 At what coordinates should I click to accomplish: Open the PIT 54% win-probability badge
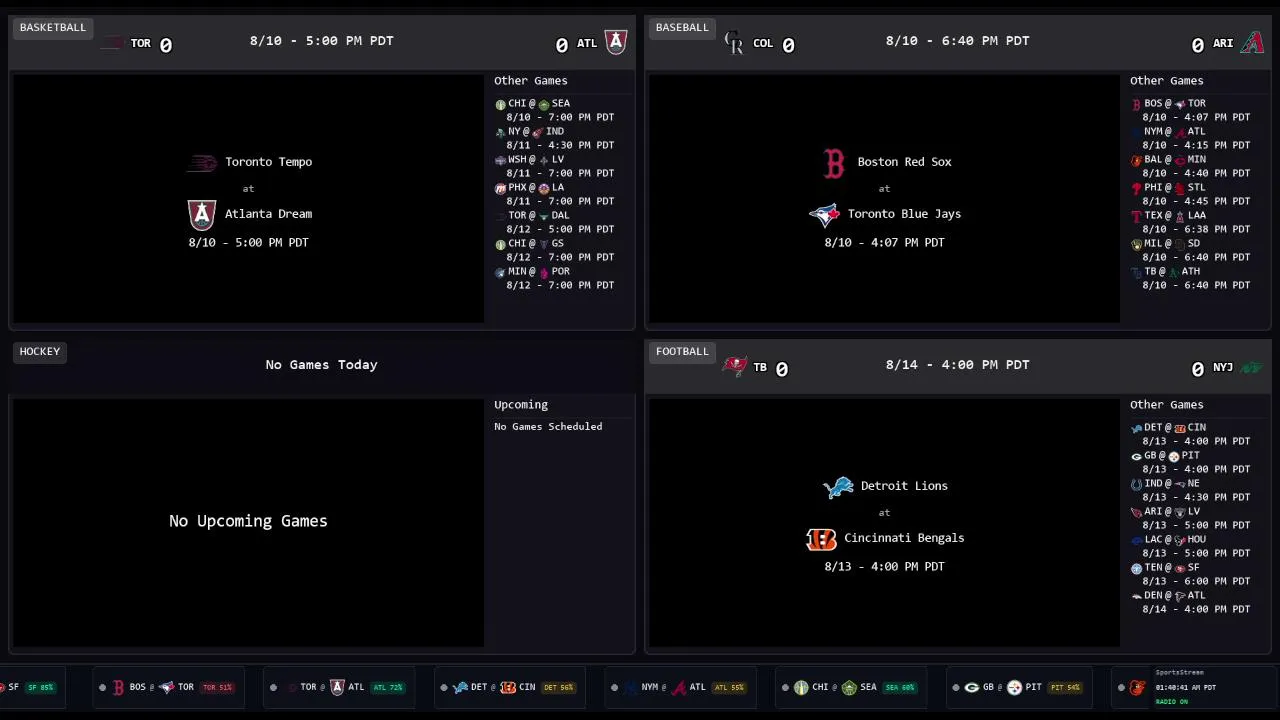coord(1065,688)
